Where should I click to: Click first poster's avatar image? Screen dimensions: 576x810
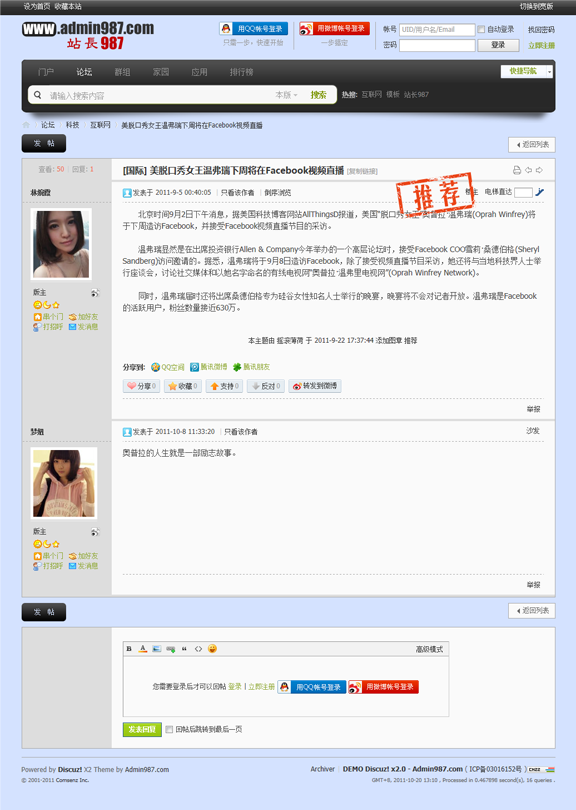coord(61,244)
